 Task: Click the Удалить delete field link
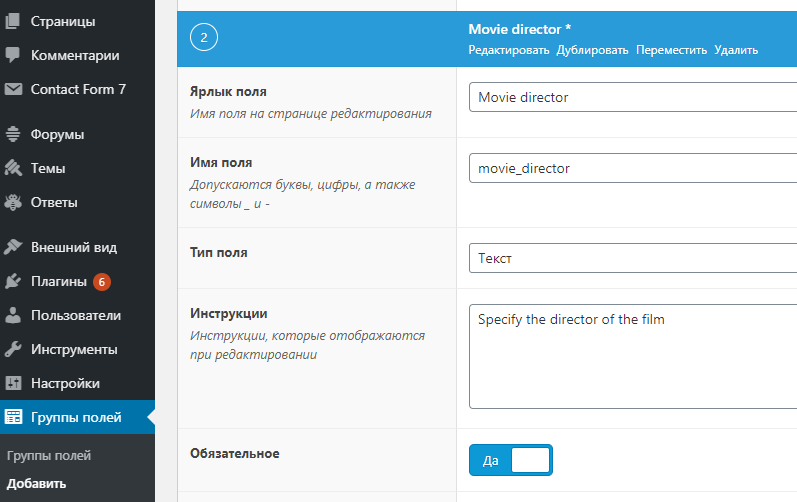[x=736, y=50]
